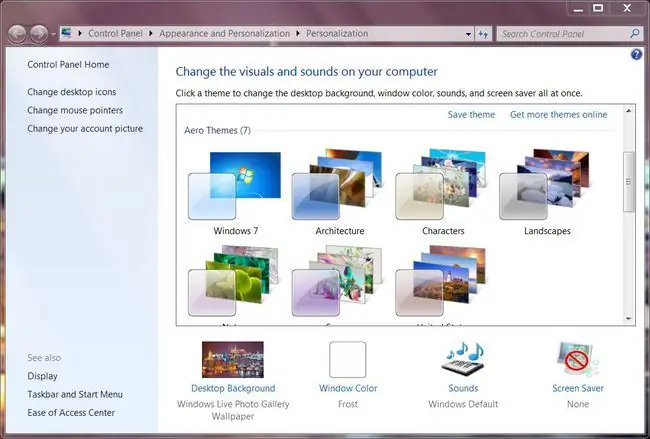The image size is (650, 439).
Task: Click the Forward navigation arrow button
Action: pyautogui.click(x=39, y=34)
